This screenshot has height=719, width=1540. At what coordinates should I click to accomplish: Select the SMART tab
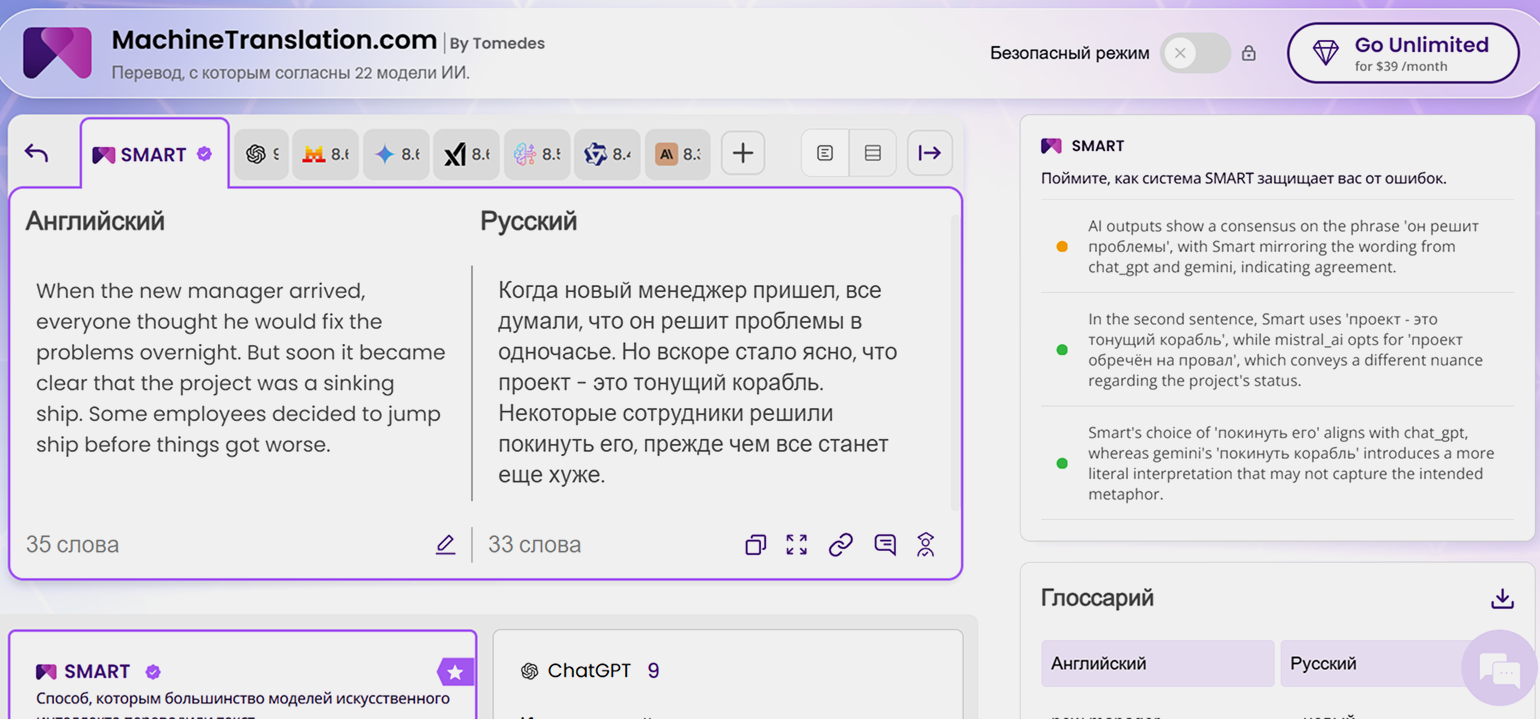coord(153,154)
